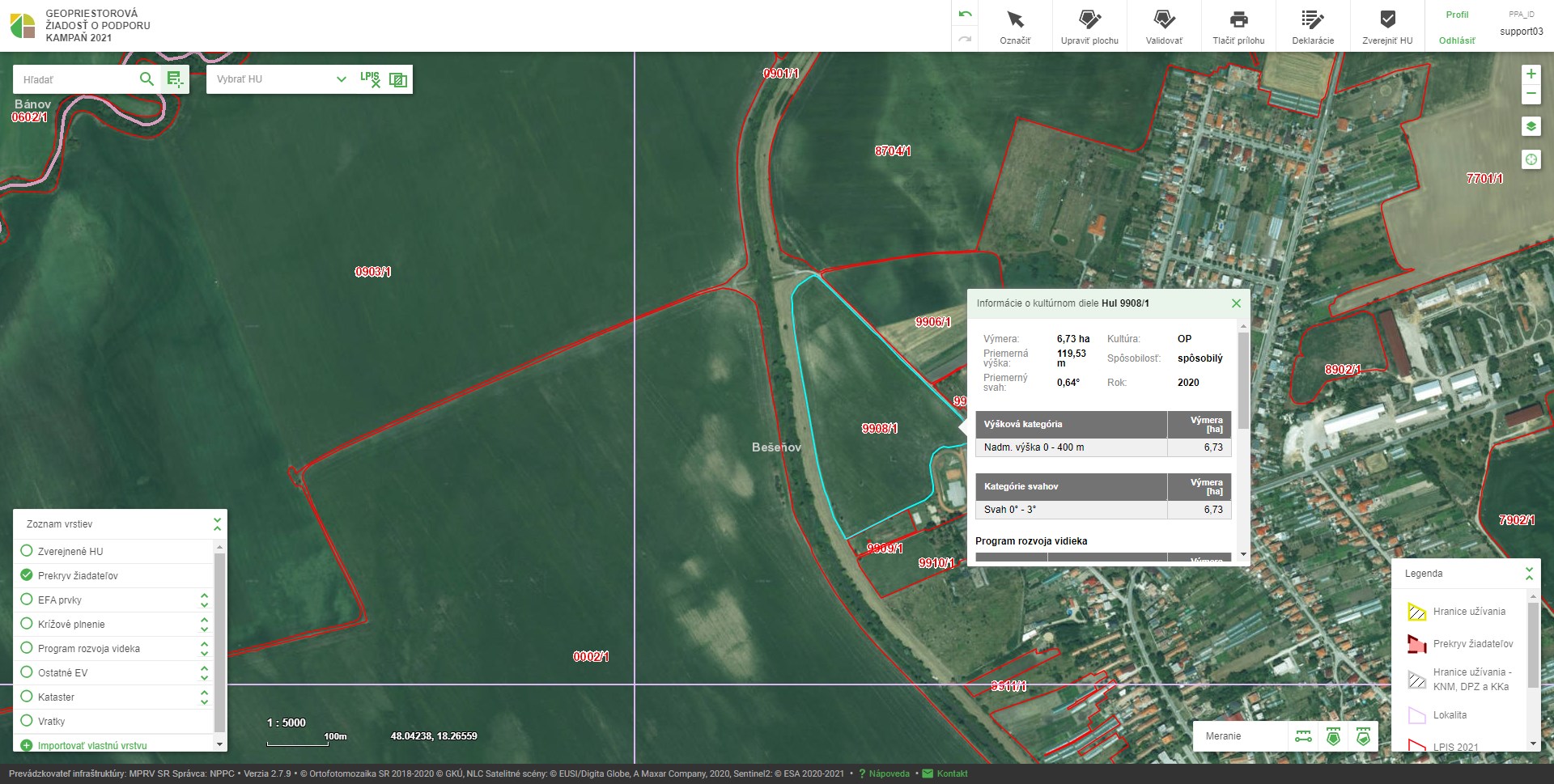The width and height of the screenshot is (1554, 784).
Task: Click the undo arrow icon
Action: click(x=965, y=15)
